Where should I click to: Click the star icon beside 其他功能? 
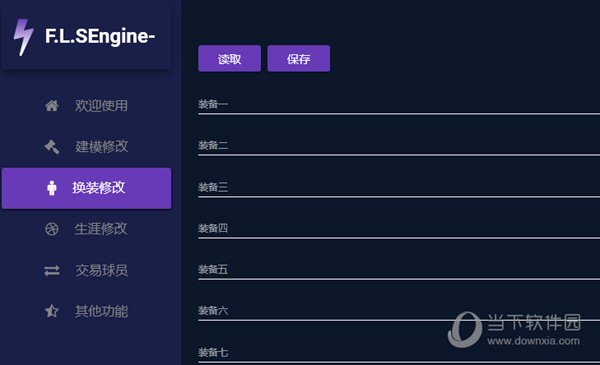click(x=52, y=311)
